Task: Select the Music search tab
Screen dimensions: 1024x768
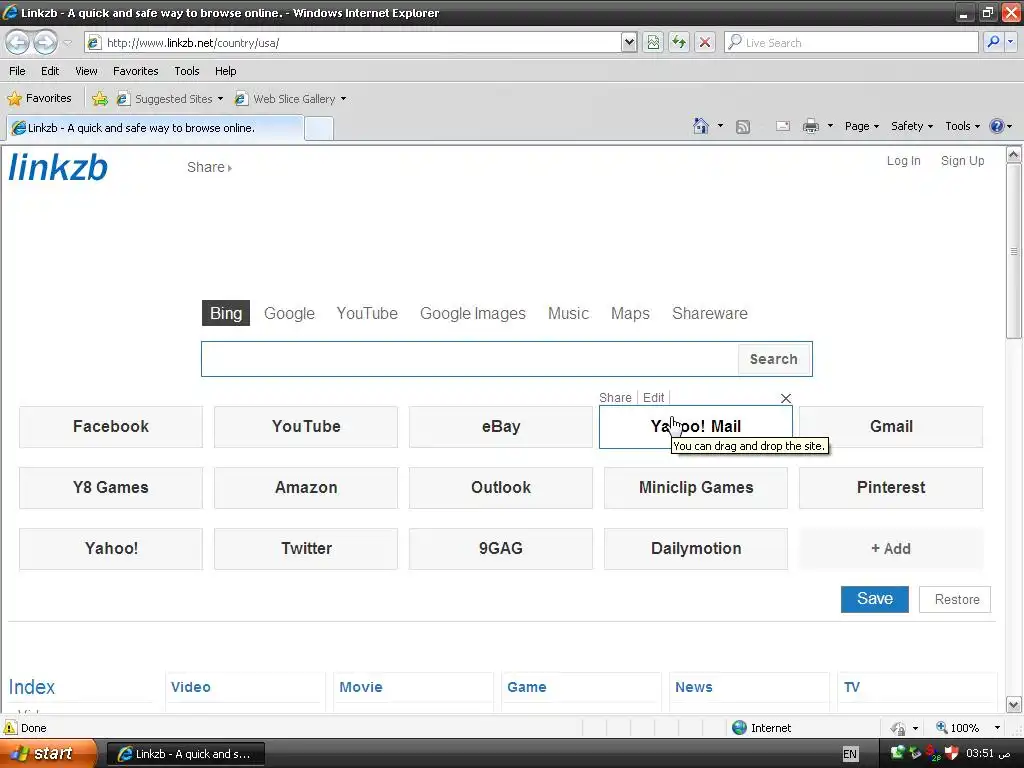Action: (568, 313)
